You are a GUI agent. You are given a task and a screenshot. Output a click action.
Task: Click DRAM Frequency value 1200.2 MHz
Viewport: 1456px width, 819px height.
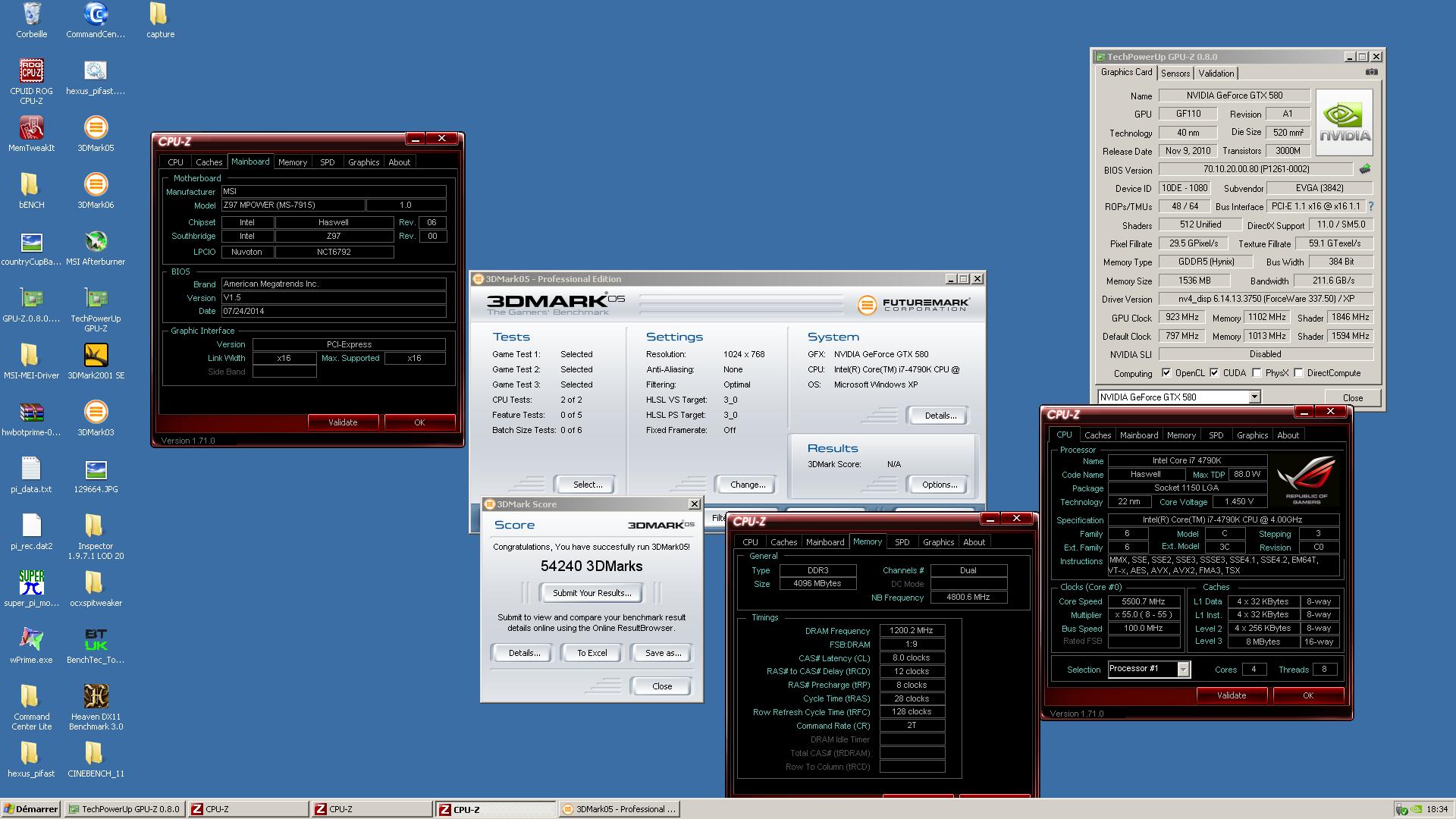(x=912, y=631)
